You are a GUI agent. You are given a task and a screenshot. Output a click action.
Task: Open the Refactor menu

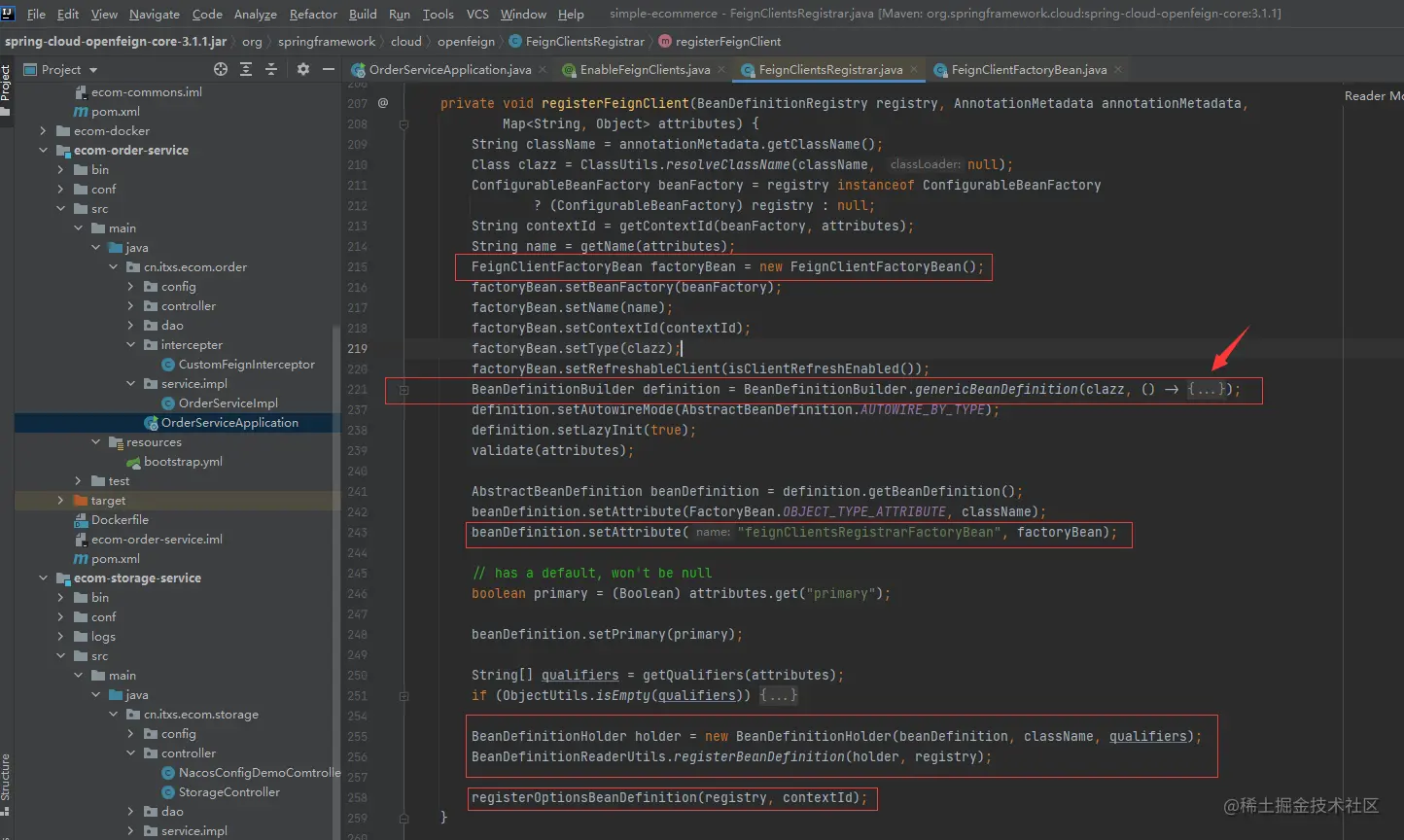[313, 14]
